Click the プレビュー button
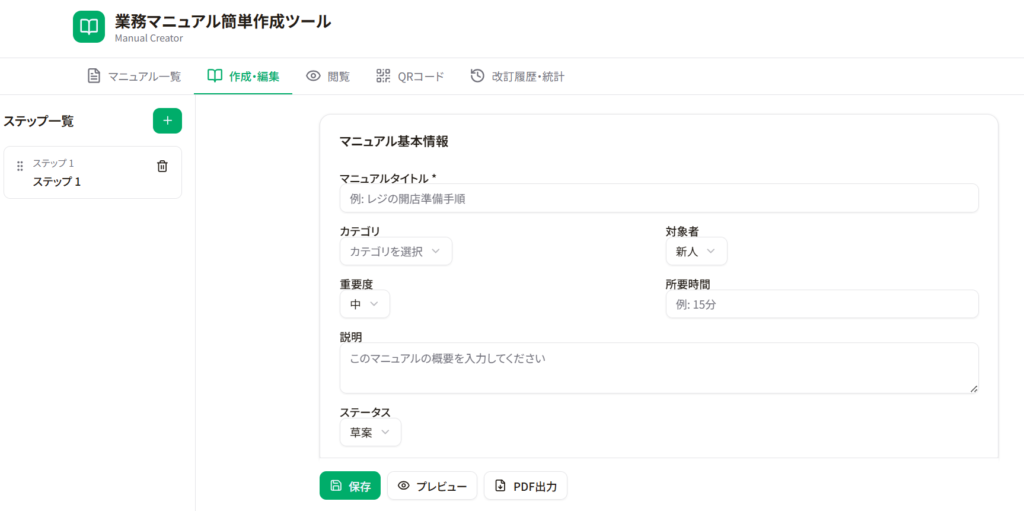 click(x=432, y=486)
